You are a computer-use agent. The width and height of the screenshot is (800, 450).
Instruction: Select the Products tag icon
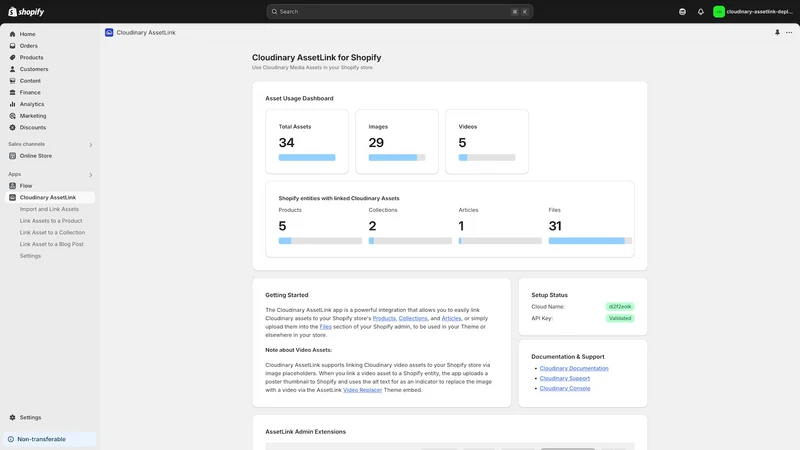12,58
